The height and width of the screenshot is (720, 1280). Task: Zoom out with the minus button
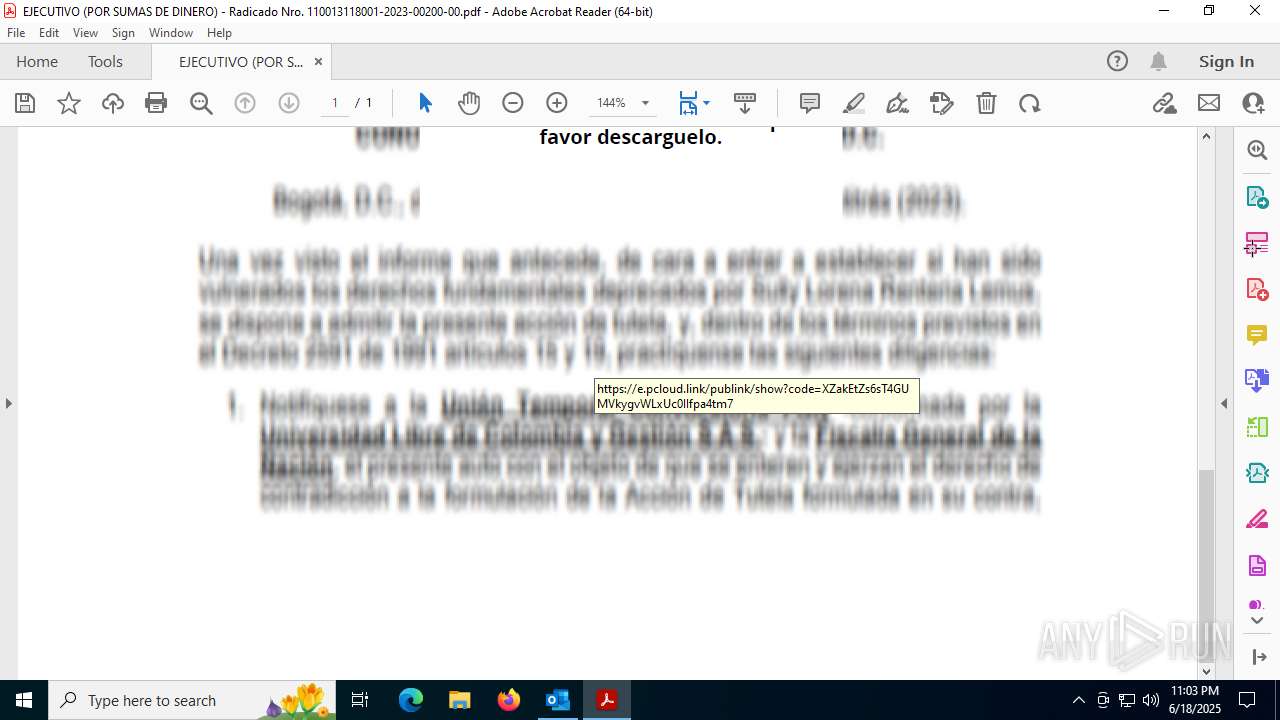[x=513, y=103]
